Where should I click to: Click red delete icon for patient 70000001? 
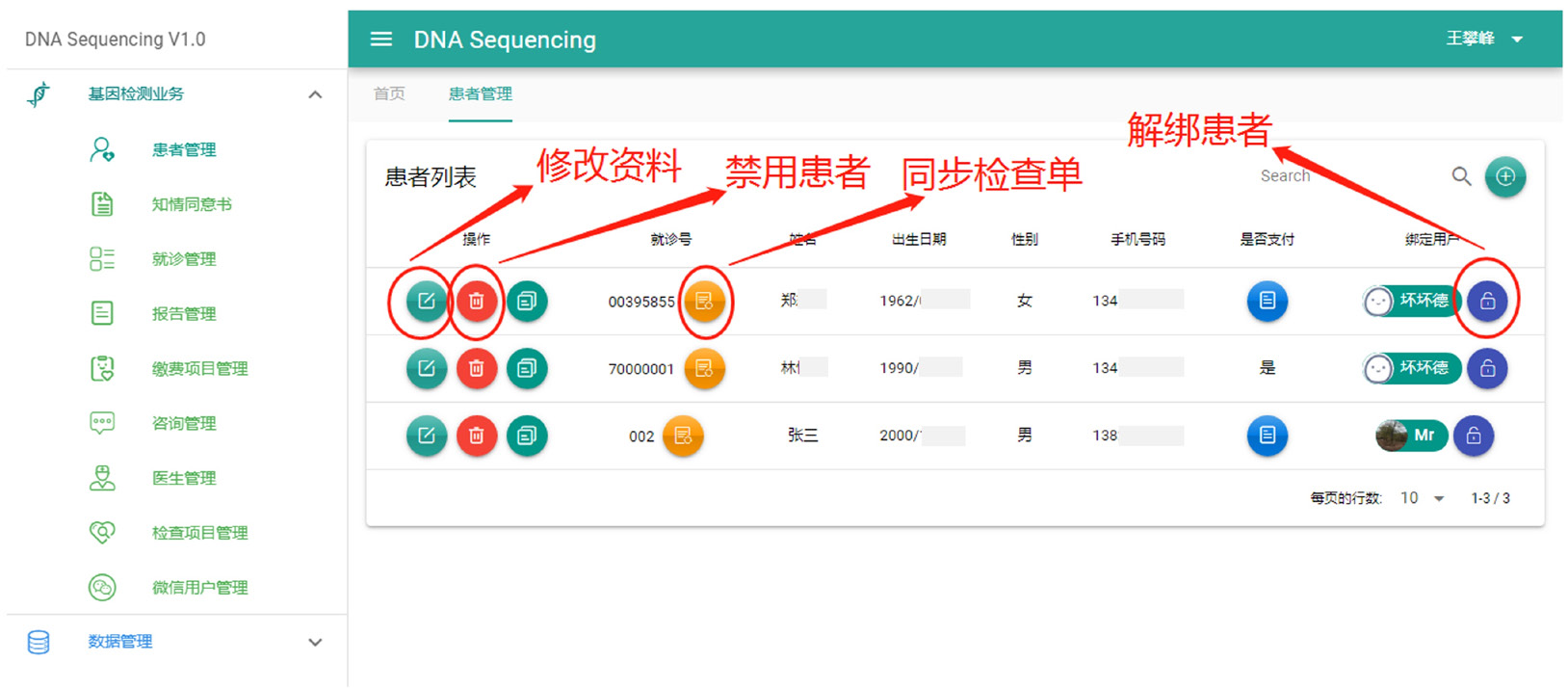pyautogui.click(x=476, y=369)
